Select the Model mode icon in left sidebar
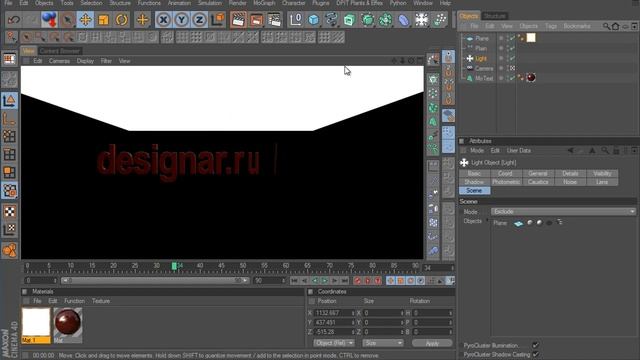 [9, 100]
